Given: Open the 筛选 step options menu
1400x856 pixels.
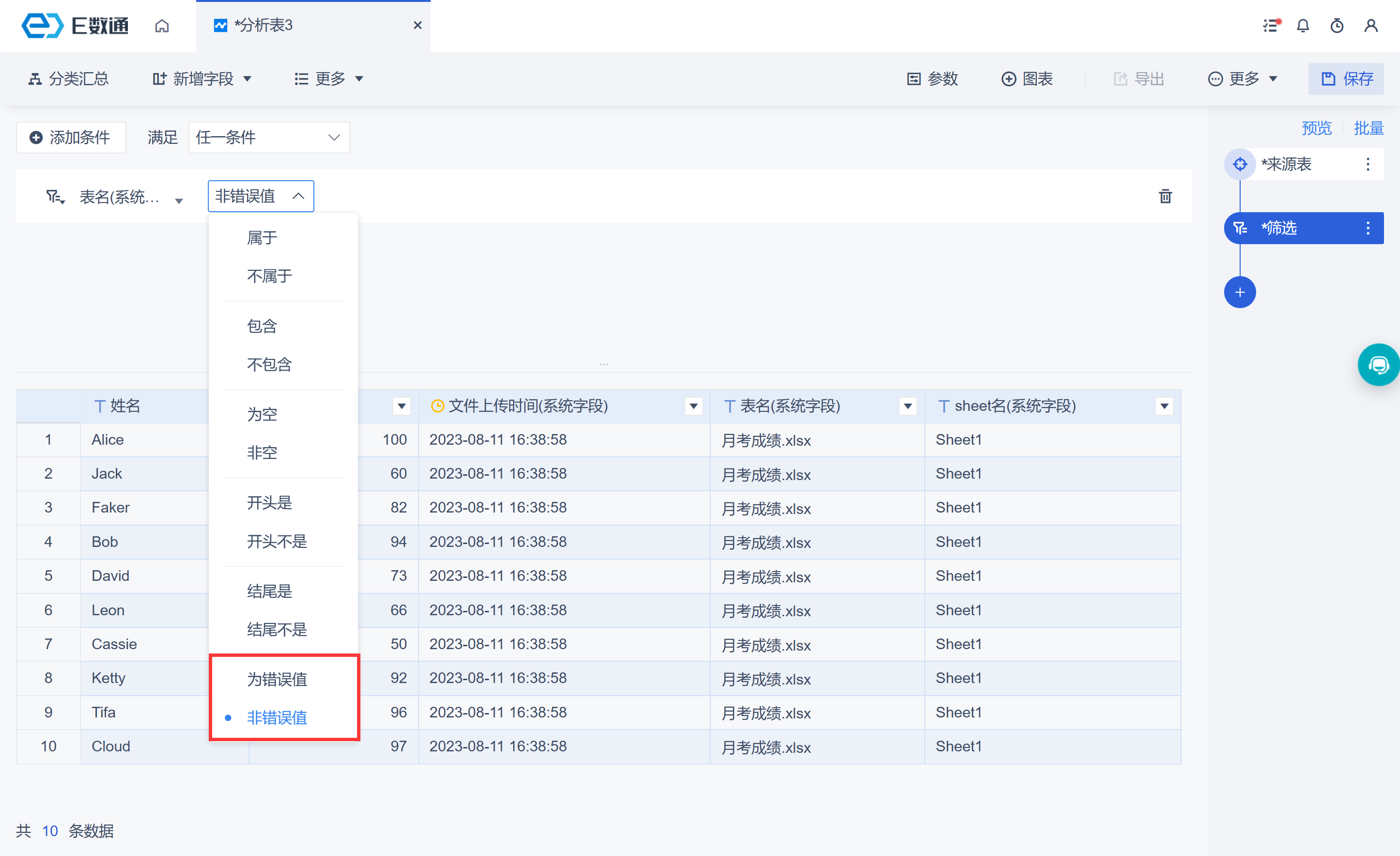Looking at the screenshot, I should 1368,228.
